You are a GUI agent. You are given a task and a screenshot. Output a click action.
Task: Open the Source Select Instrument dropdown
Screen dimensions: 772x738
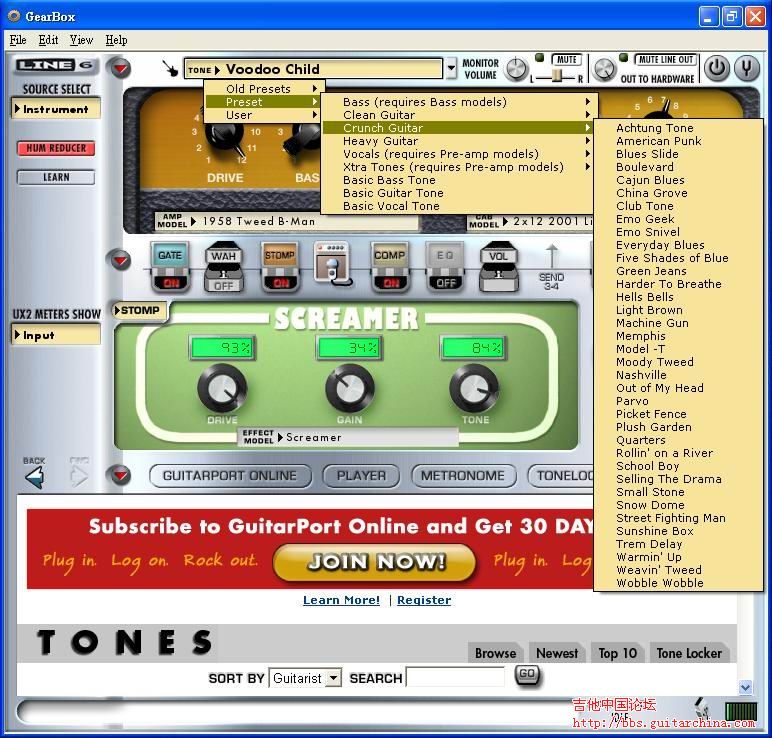click(56, 109)
